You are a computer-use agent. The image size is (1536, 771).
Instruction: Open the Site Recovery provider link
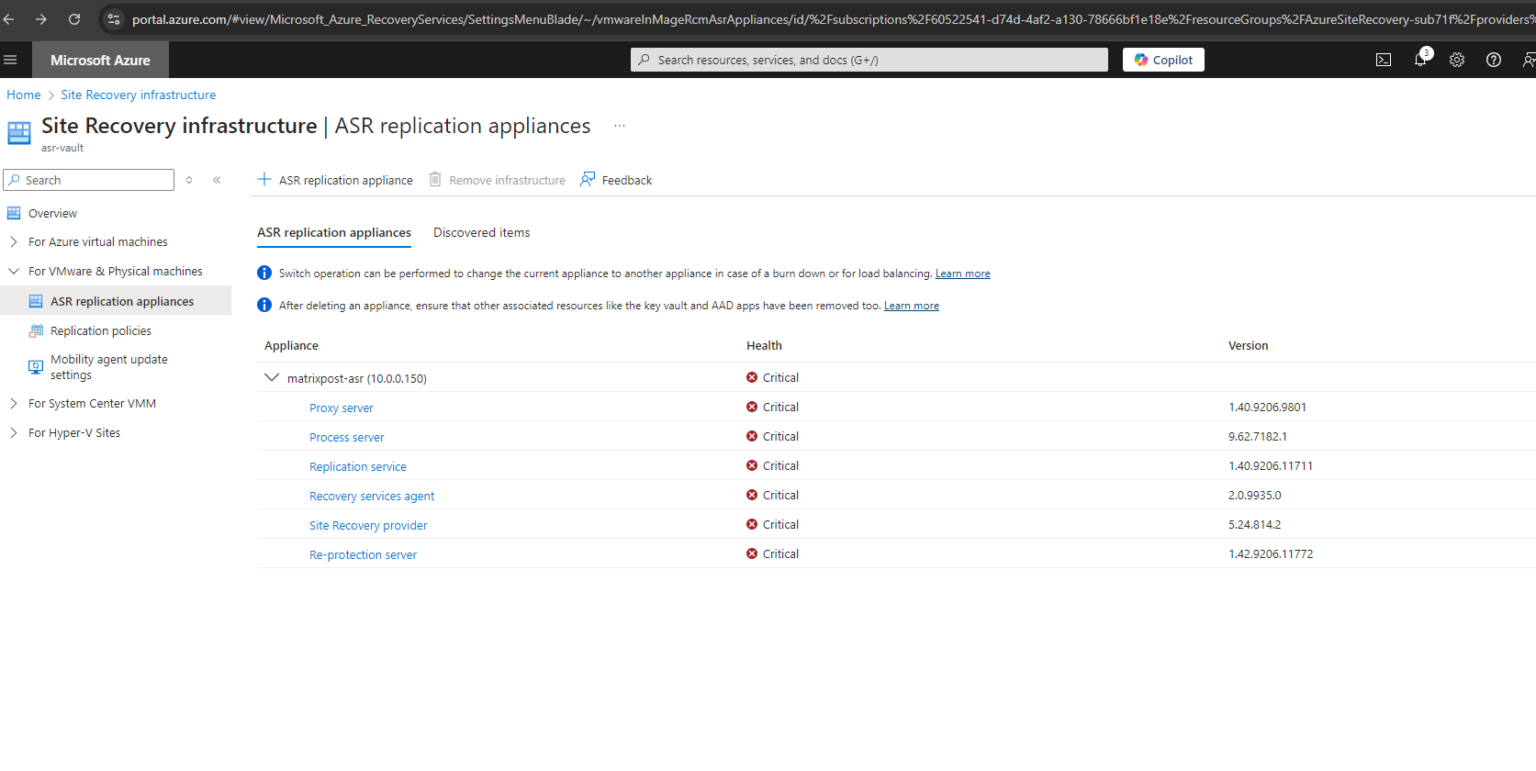[x=368, y=525]
